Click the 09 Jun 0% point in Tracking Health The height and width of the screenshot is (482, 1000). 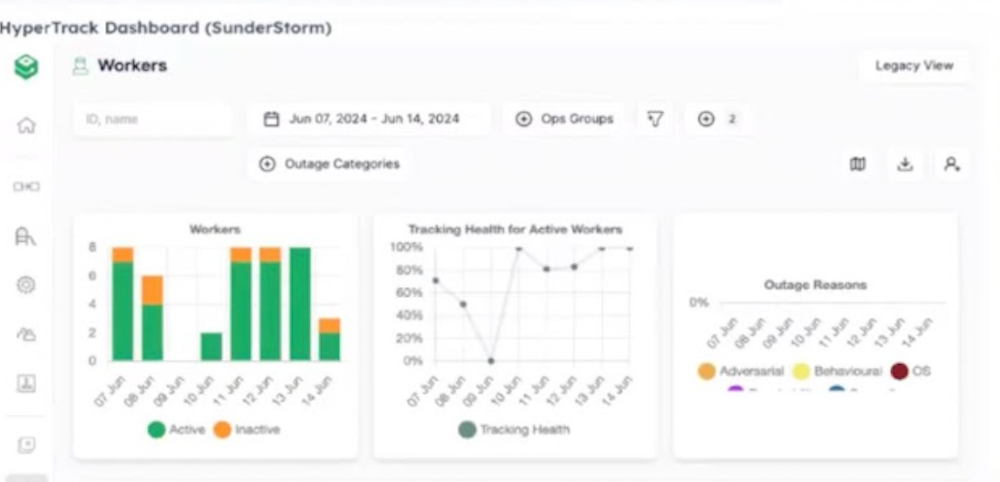(490, 361)
